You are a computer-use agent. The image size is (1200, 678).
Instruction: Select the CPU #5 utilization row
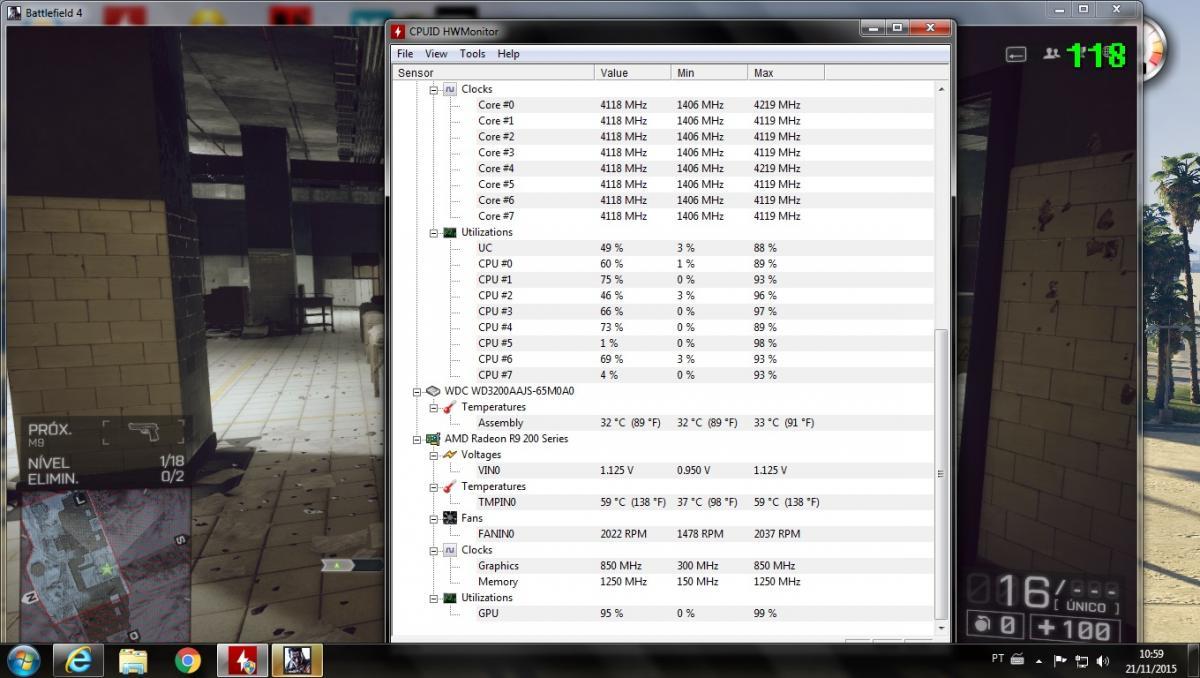[x=664, y=343]
